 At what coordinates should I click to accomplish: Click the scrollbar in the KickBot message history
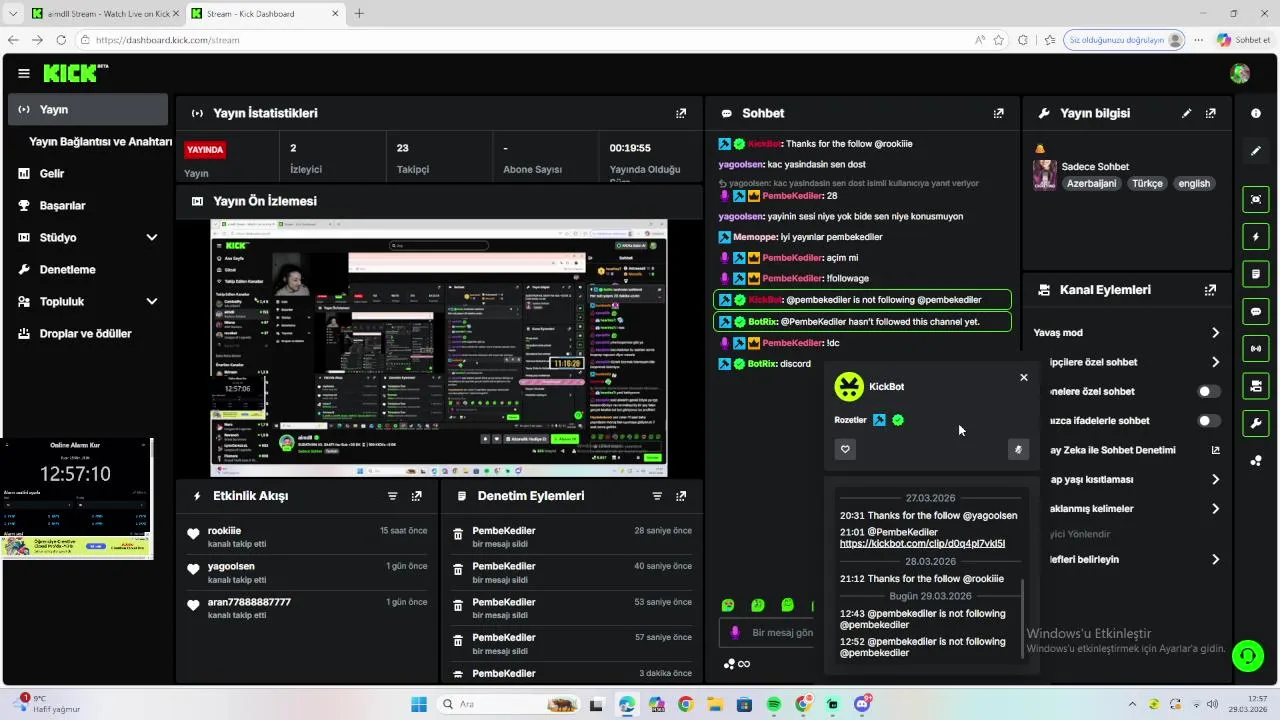click(1022, 618)
